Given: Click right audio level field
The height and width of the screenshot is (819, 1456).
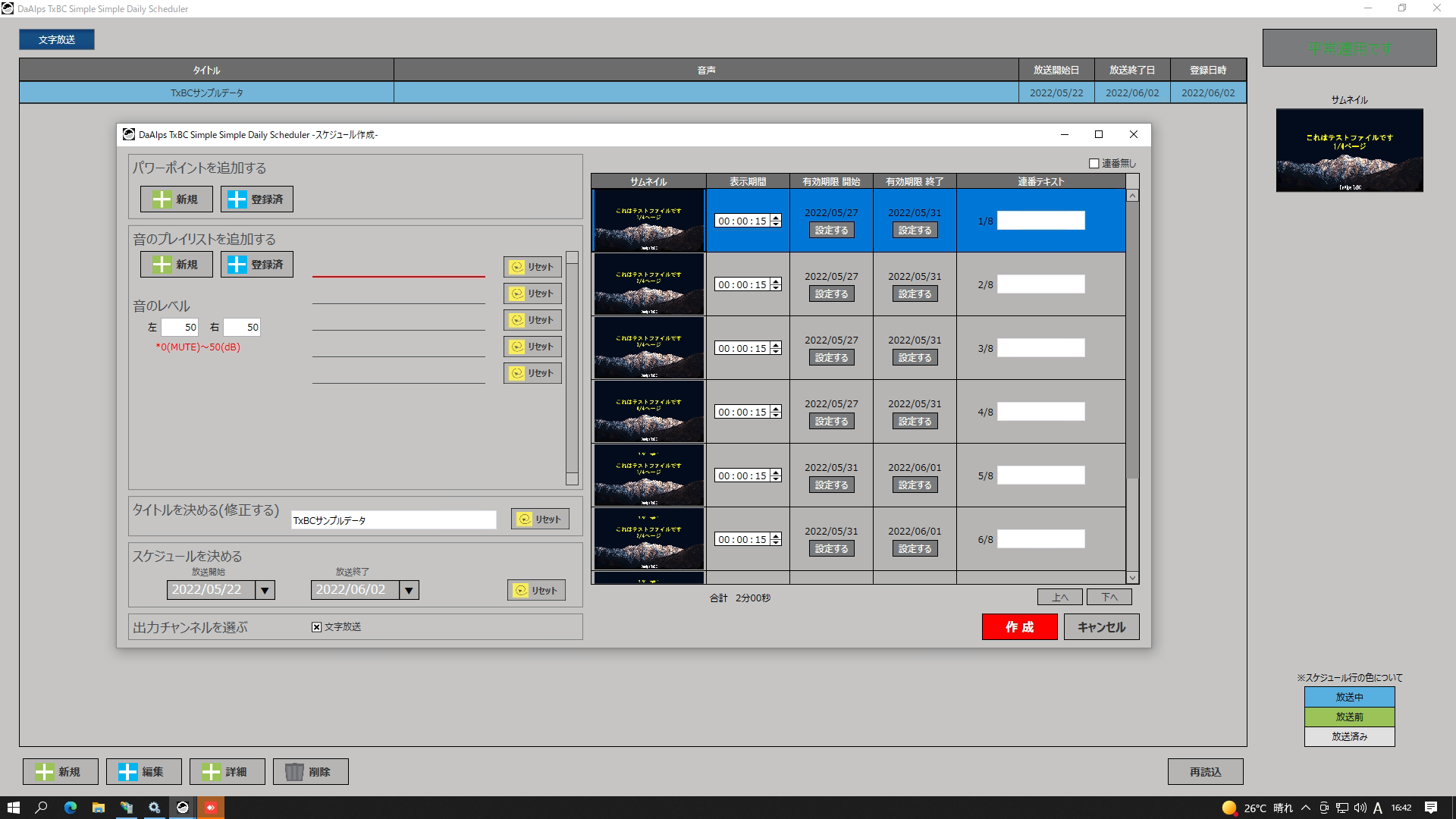Looking at the screenshot, I should click(242, 328).
